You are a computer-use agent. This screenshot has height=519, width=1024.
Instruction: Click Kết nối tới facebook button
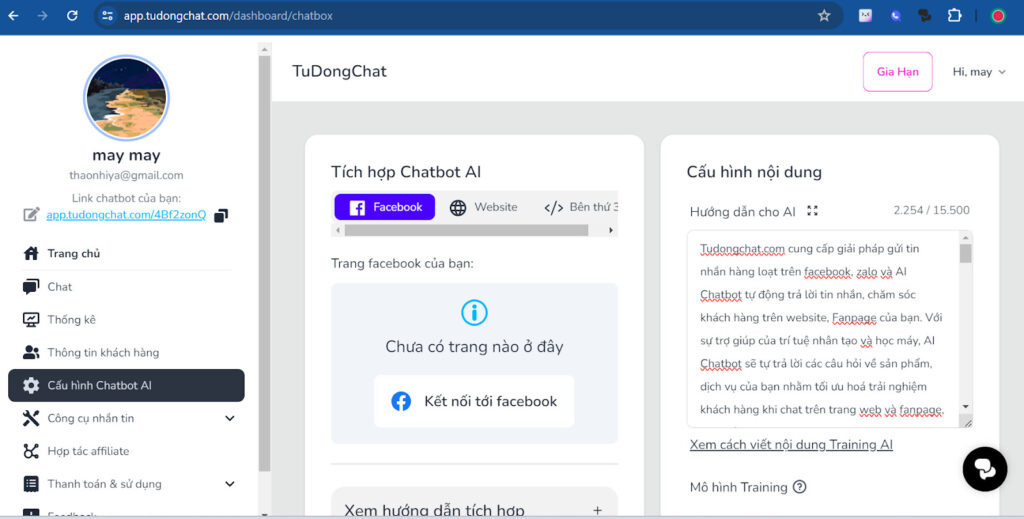point(474,401)
